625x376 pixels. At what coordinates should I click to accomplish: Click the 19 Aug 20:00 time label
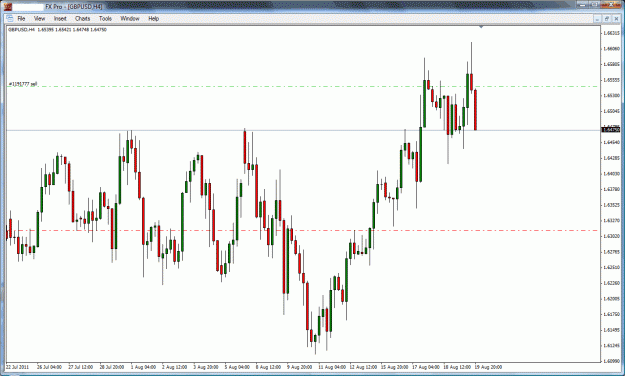(x=488, y=367)
